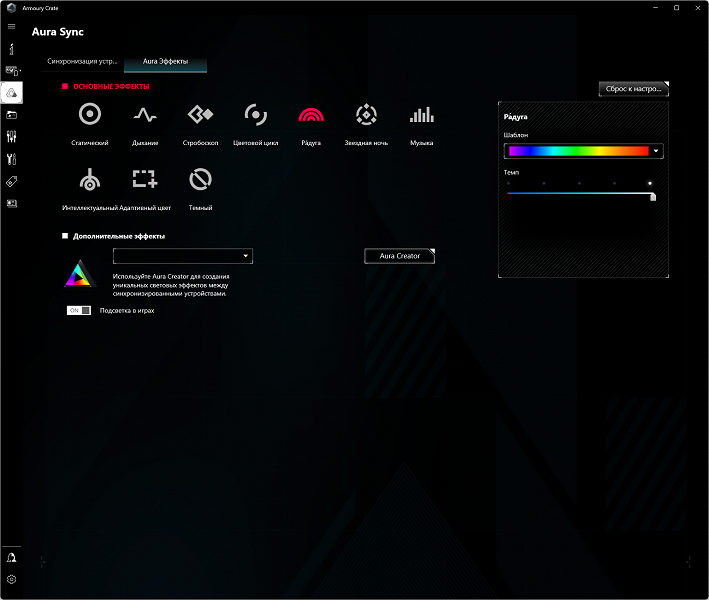The height and width of the screenshot is (600, 709).
Task: Click the Aura Sync page title
Action: [58, 32]
